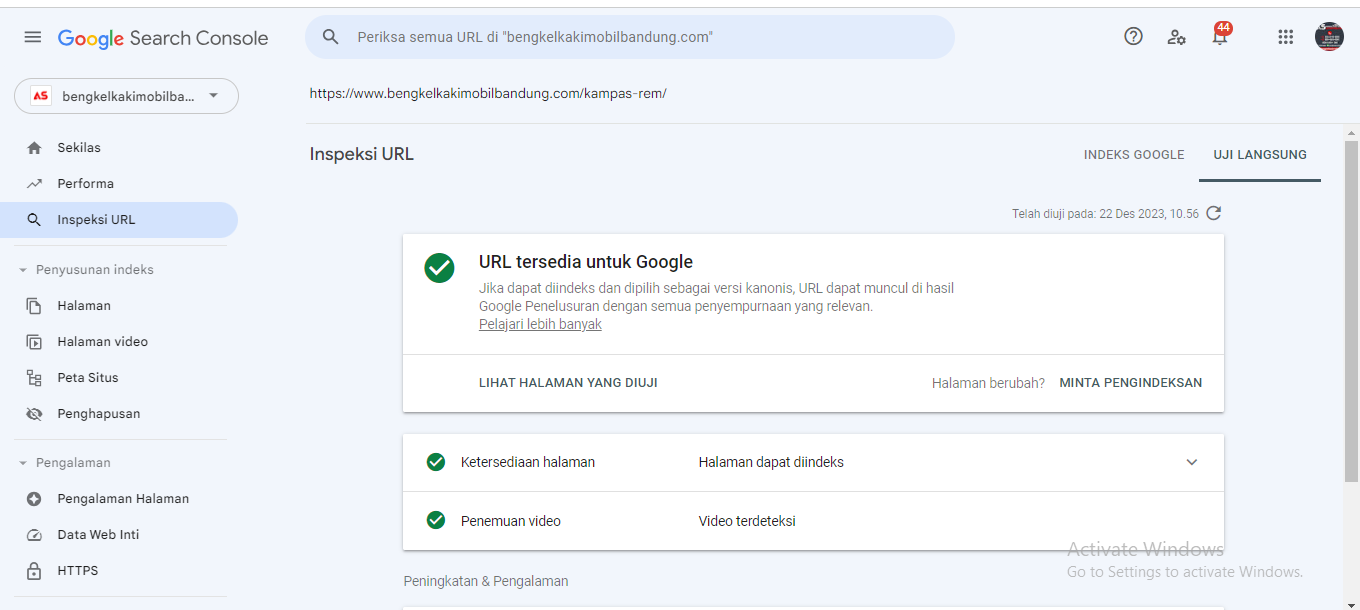Click the Sekilas home icon

(34, 148)
